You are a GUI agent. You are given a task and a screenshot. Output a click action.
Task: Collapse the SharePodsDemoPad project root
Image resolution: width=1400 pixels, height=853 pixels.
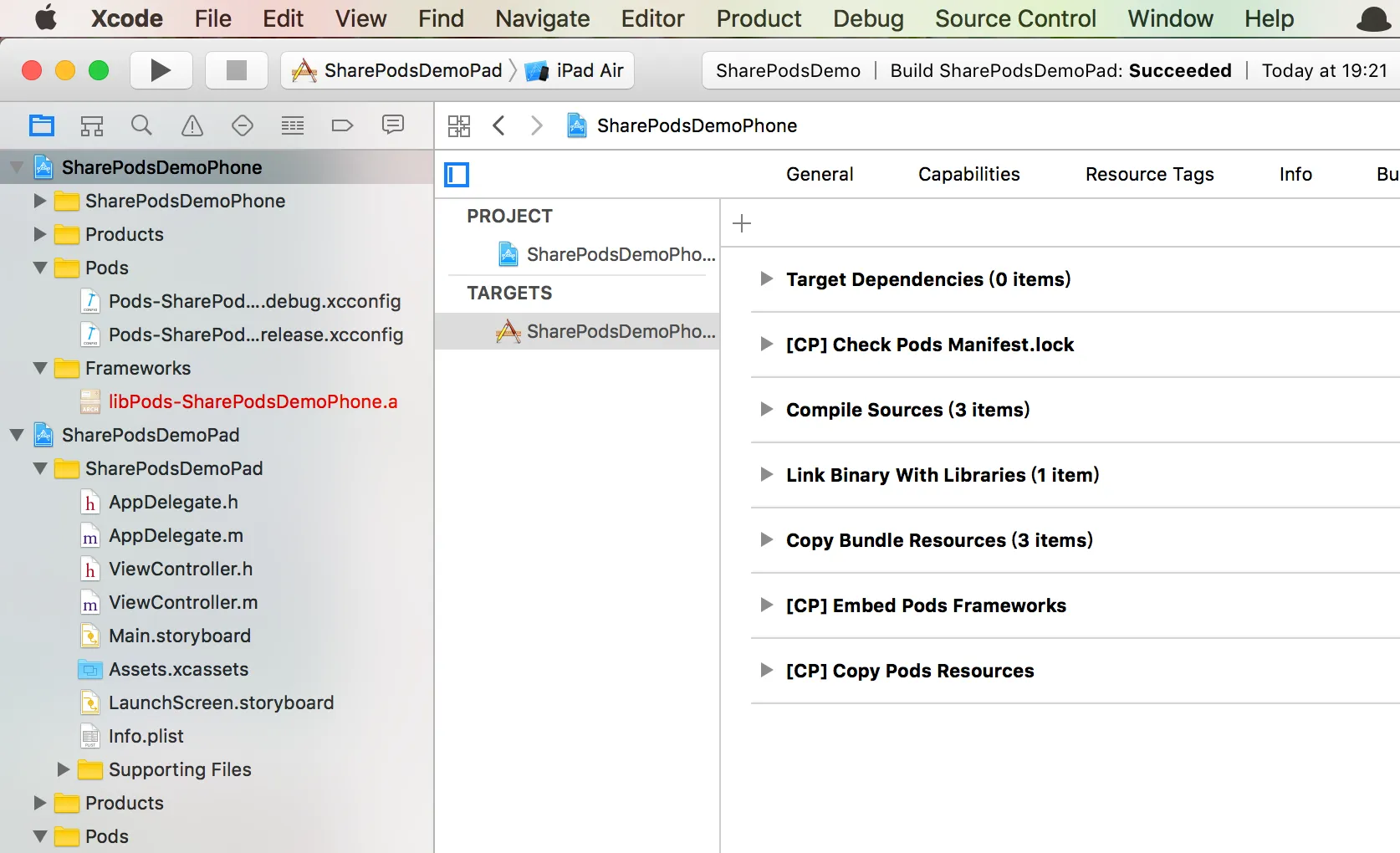[17, 435]
